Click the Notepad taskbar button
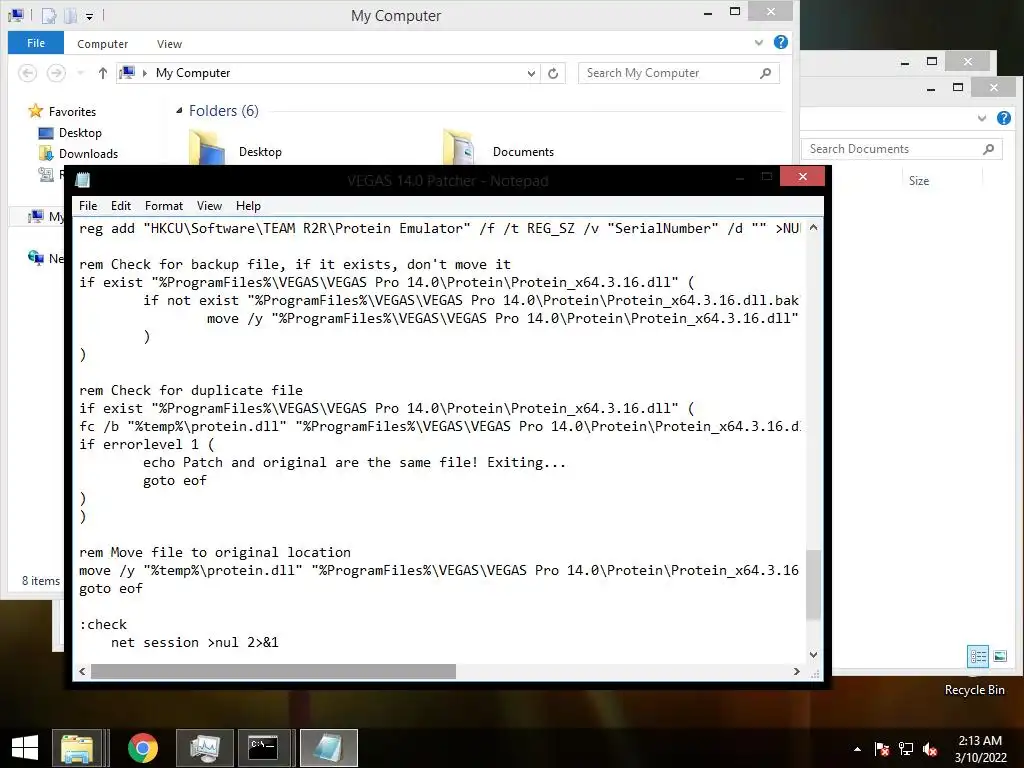Image resolution: width=1024 pixels, height=768 pixels. 329,748
